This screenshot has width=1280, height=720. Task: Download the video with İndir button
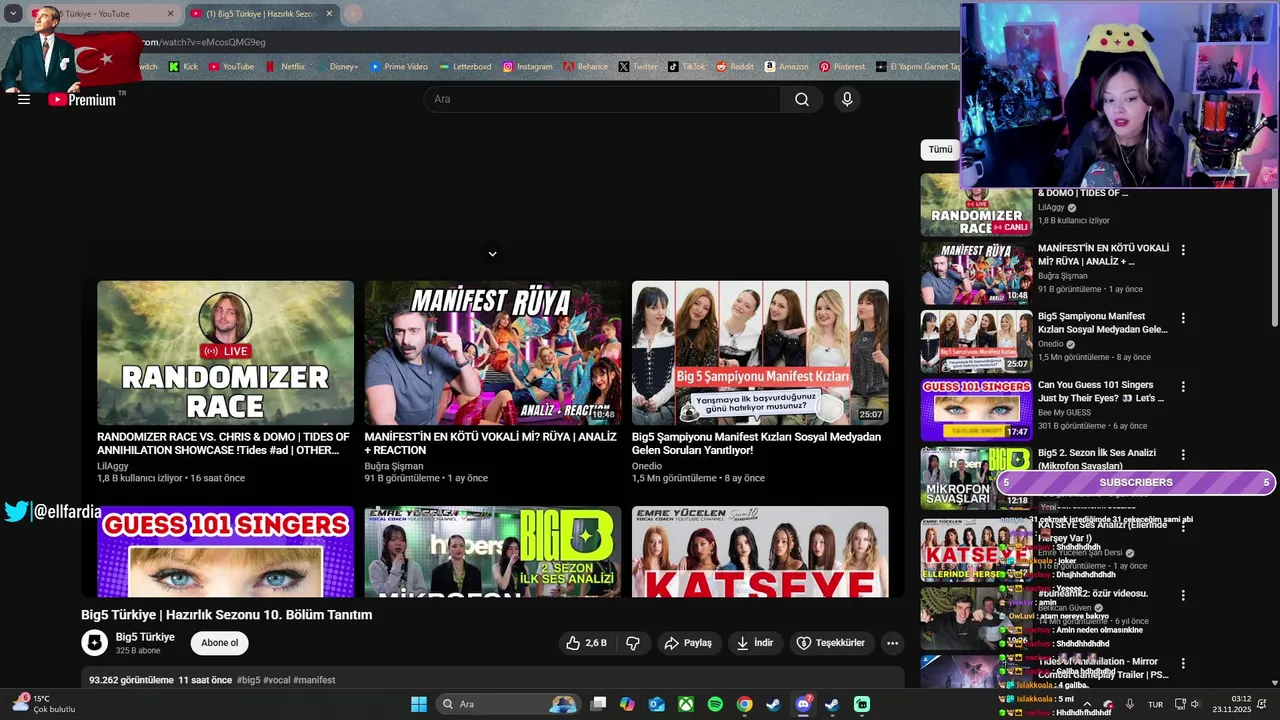tap(755, 643)
